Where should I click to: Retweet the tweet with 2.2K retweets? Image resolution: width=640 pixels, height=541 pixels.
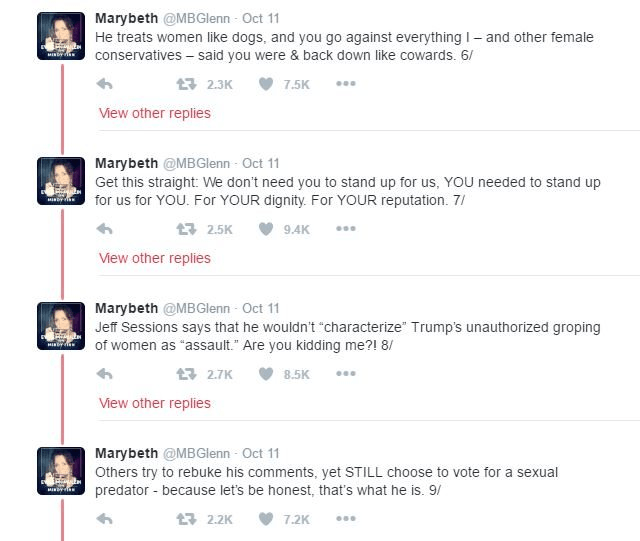pyautogui.click(x=185, y=519)
